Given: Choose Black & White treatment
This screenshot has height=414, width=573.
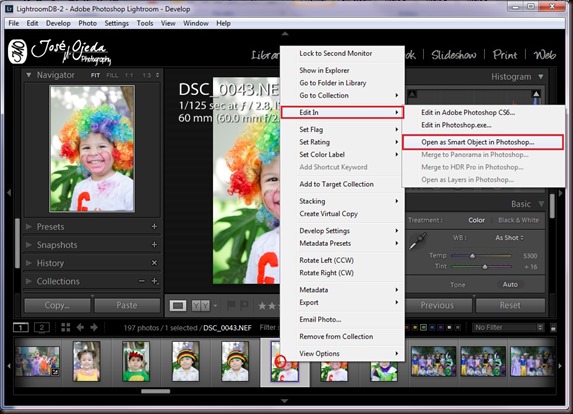Looking at the screenshot, I should point(518,220).
